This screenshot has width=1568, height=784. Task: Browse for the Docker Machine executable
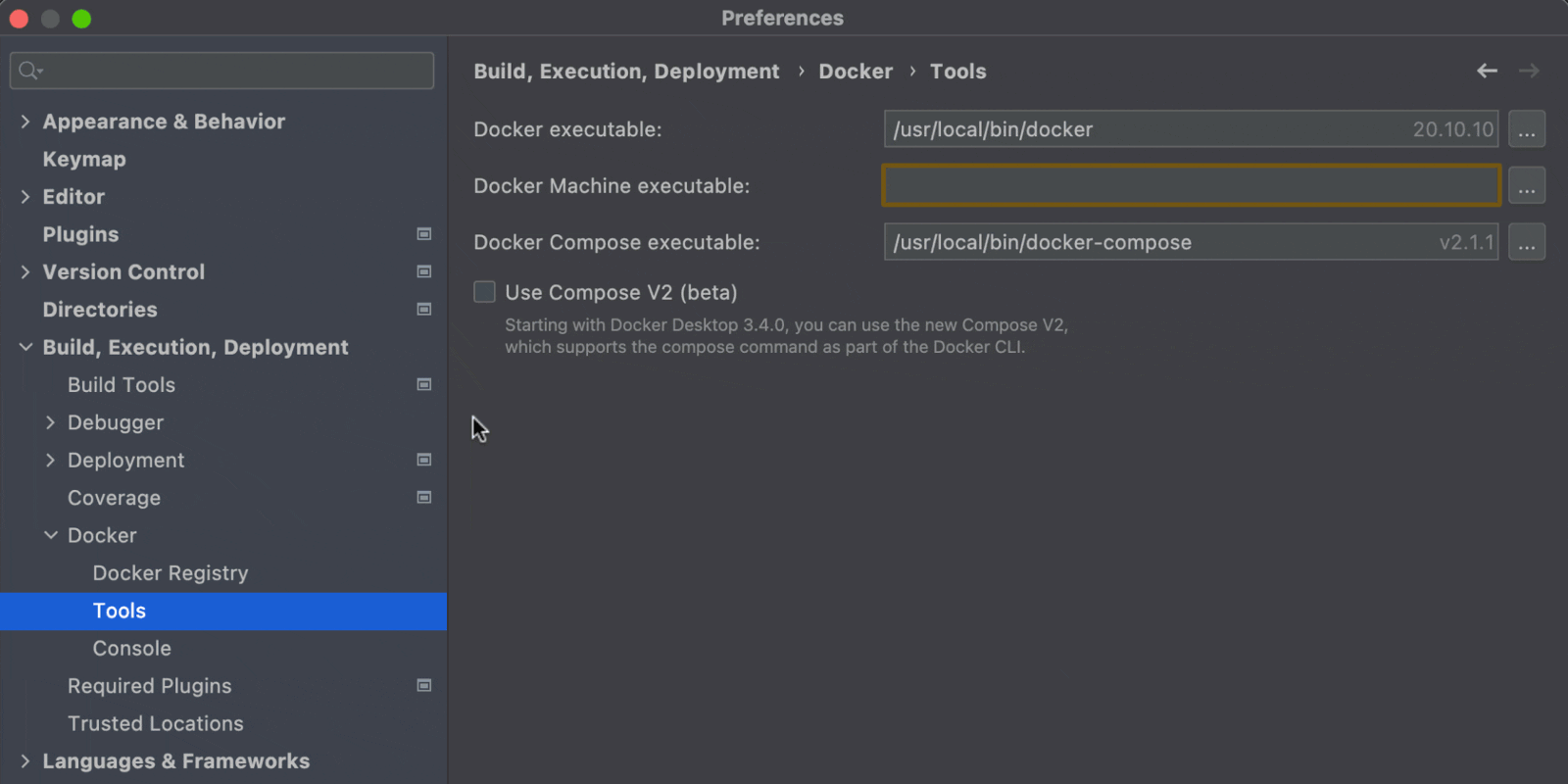coord(1527,185)
